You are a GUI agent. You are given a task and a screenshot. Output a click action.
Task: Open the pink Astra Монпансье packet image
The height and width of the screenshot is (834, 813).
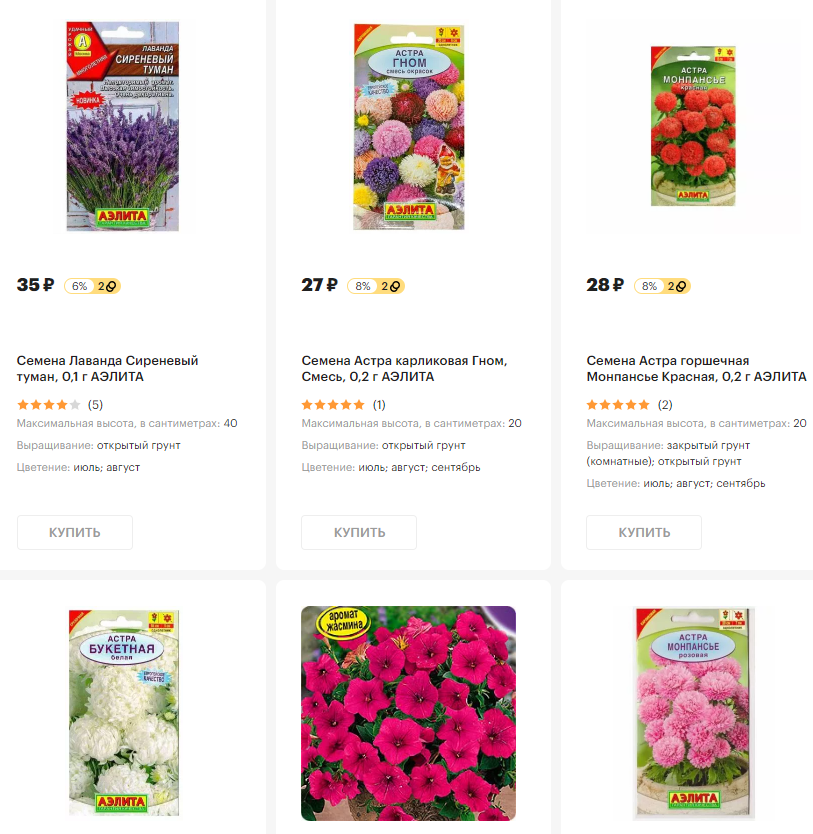click(693, 713)
